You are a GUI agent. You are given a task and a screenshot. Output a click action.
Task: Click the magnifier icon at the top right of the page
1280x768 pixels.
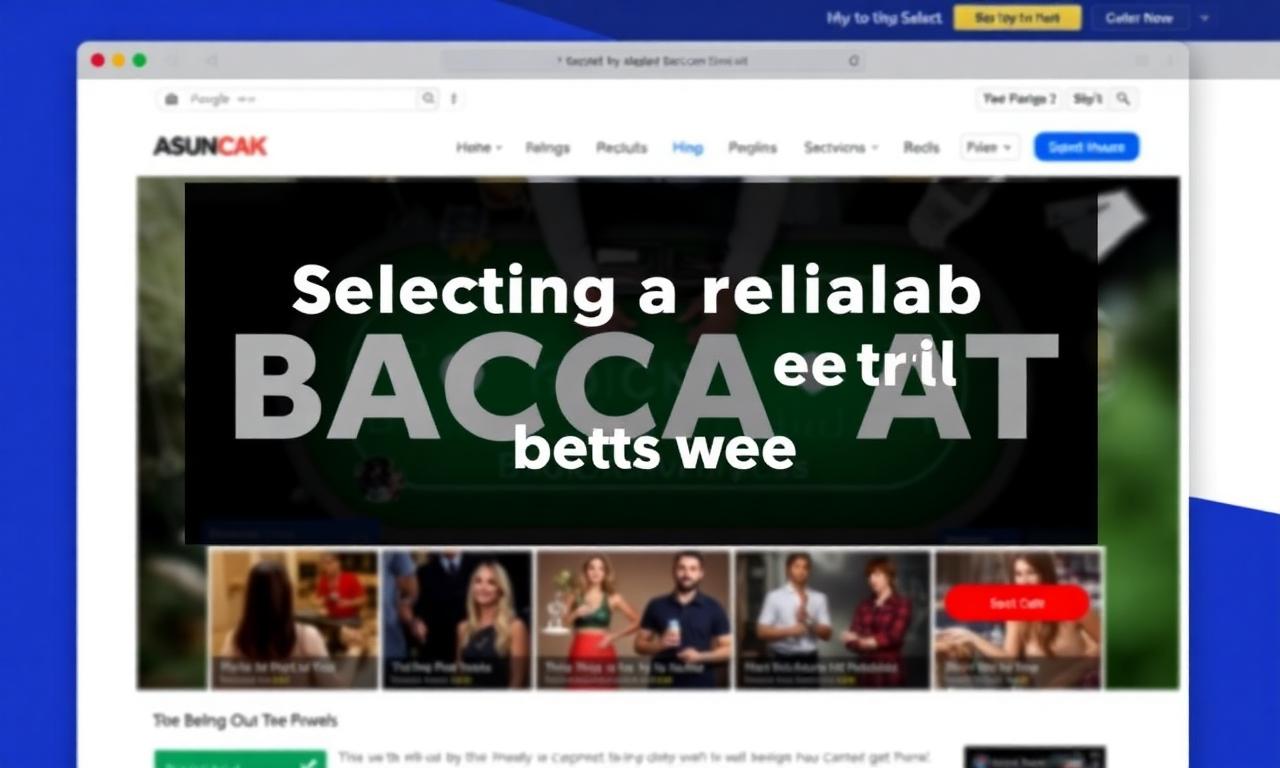[1123, 98]
